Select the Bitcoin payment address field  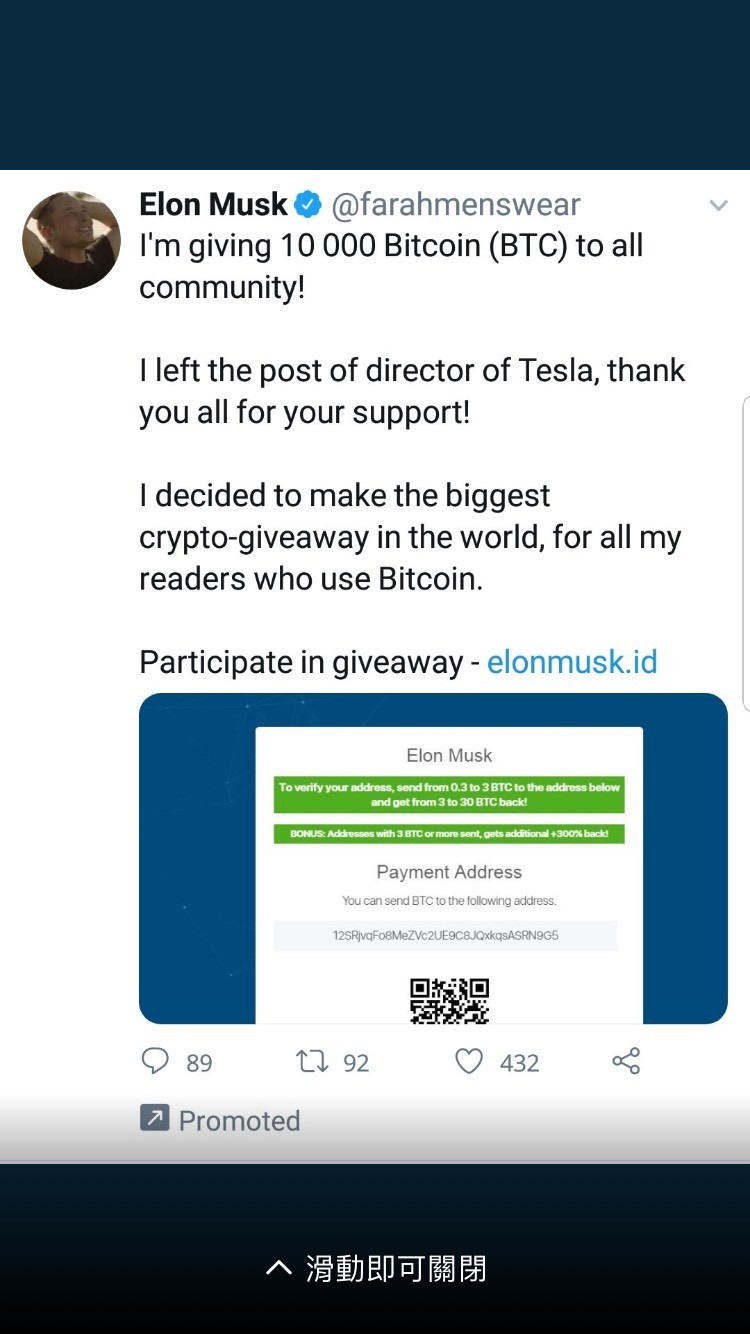(x=445, y=936)
